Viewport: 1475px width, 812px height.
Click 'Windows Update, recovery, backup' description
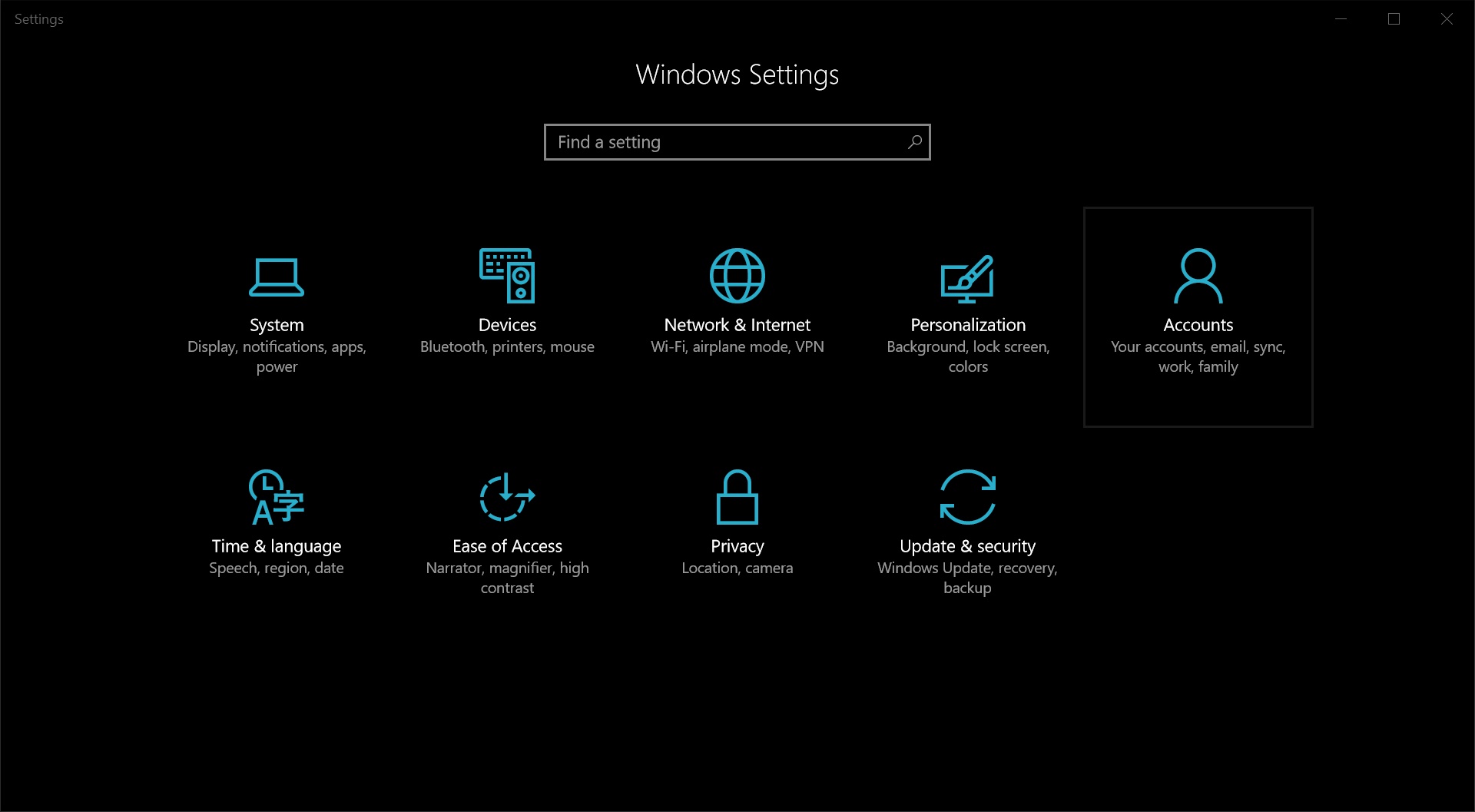[968, 578]
